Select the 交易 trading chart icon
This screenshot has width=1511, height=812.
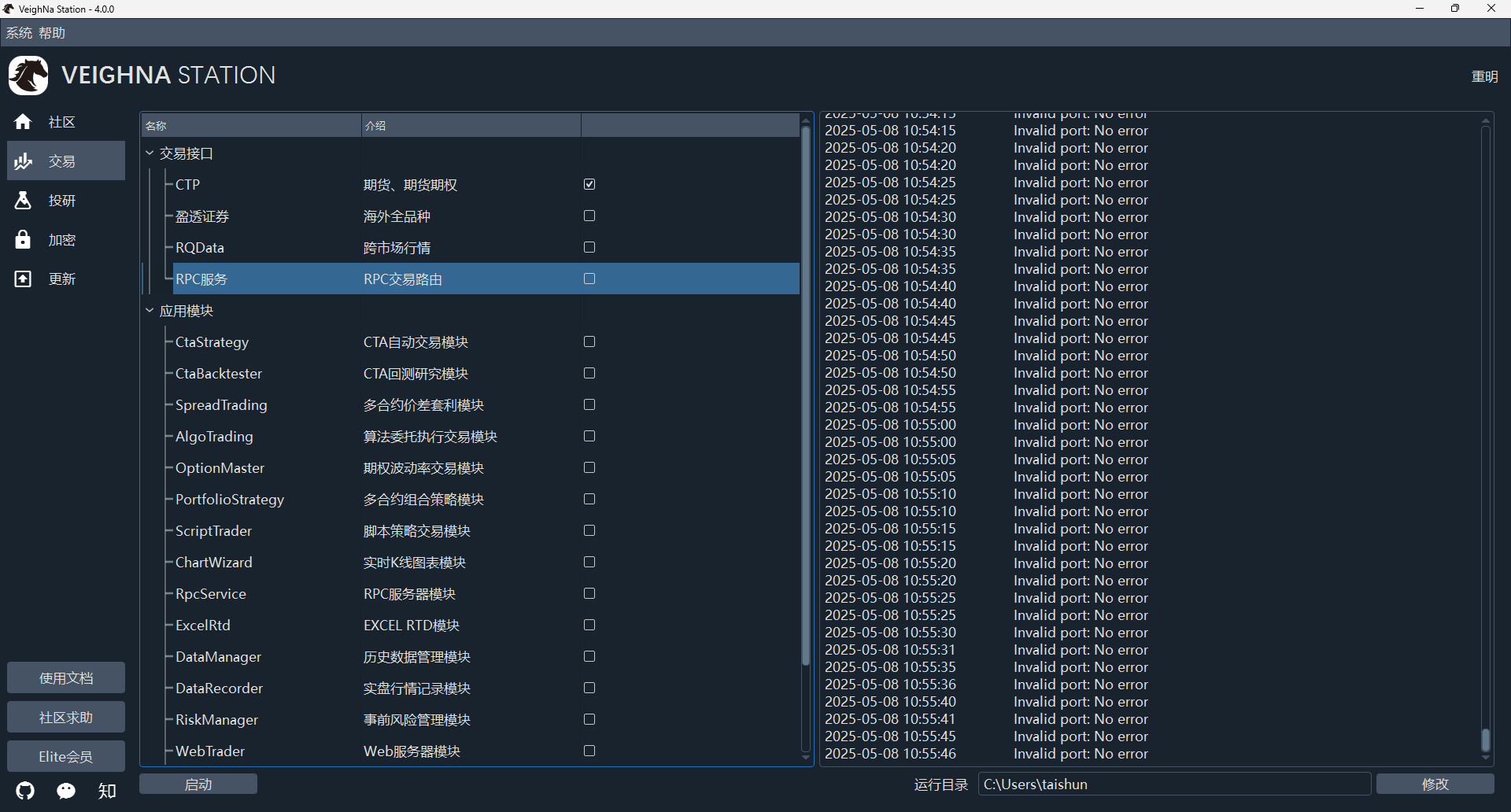(23, 161)
